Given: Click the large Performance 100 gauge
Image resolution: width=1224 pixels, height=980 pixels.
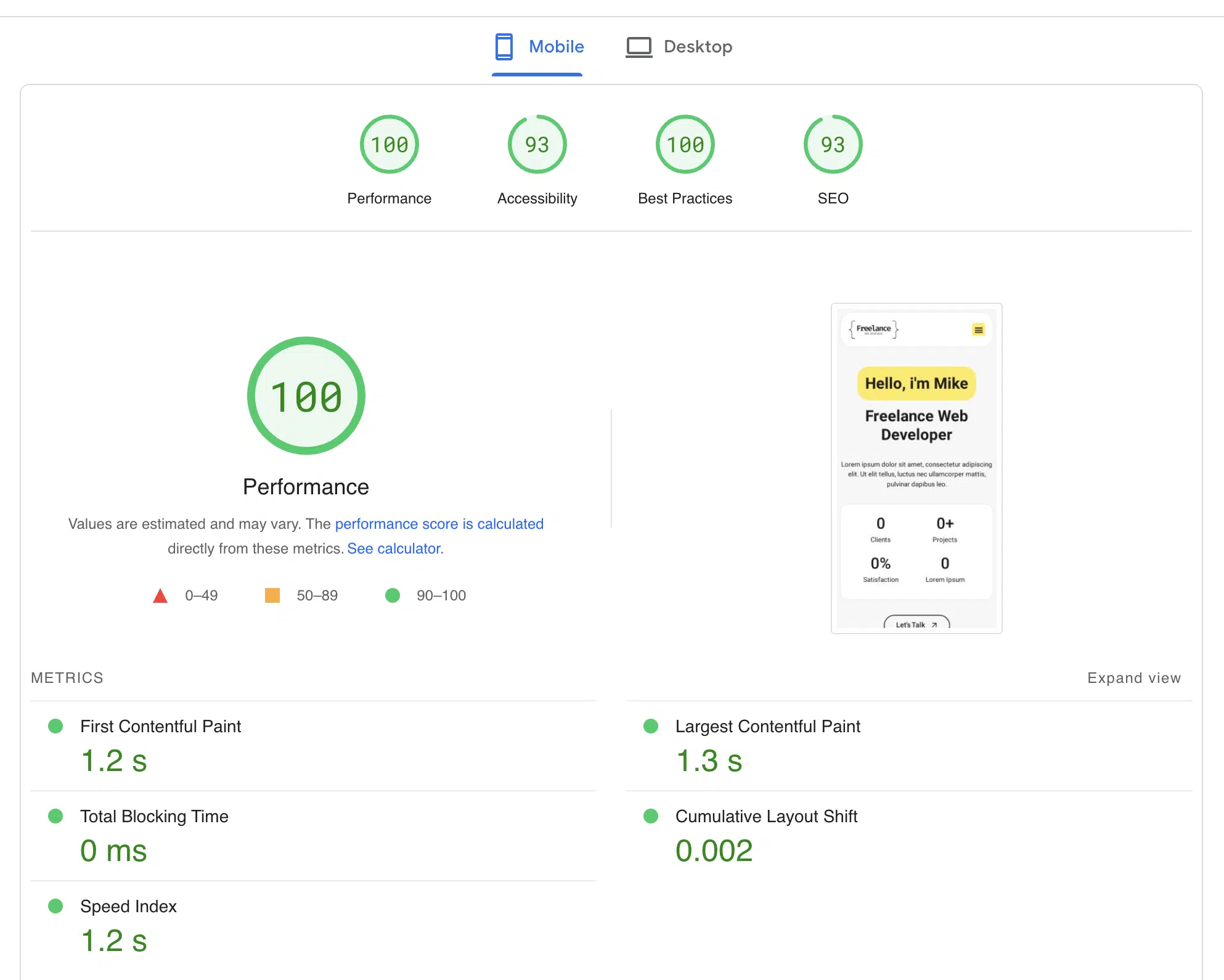Looking at the screenshot, I should coord(306,396).
